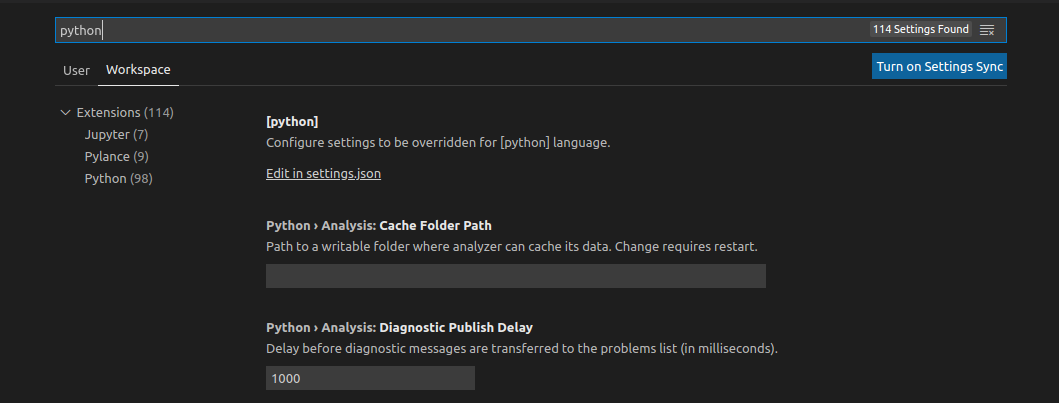Focus the Diagnostic Publish Delay 1000 field
1059x403 pixels.
(x=370, y=378)
